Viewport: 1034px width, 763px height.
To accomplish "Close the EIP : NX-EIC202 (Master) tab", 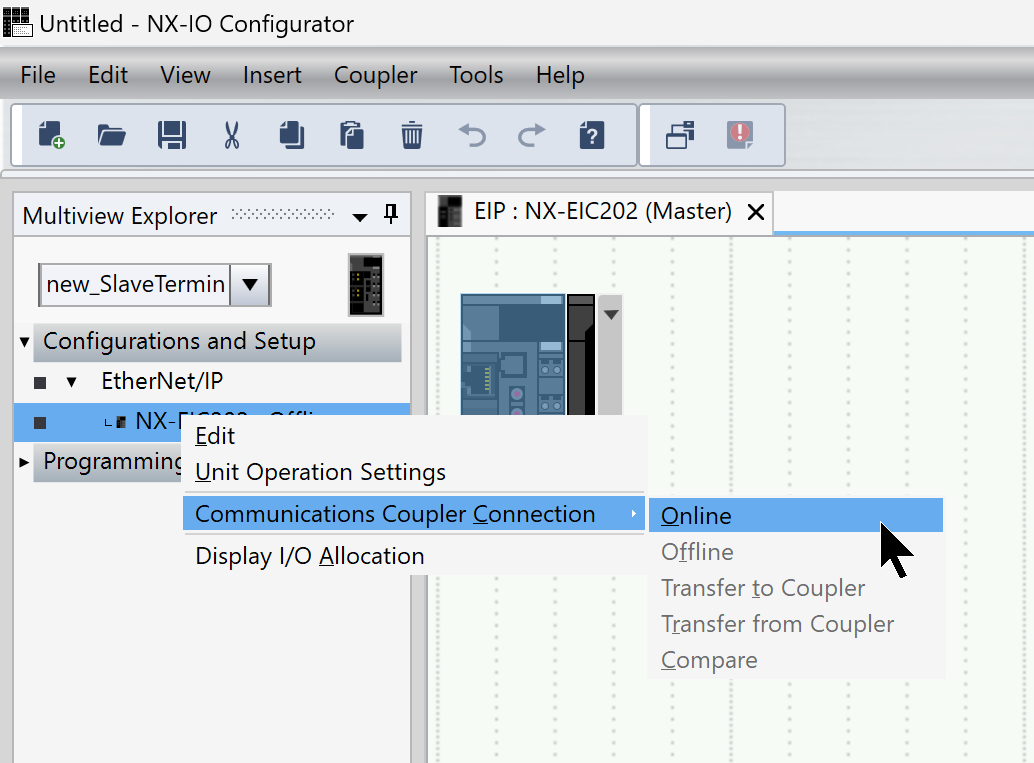I will coord(756,212).
